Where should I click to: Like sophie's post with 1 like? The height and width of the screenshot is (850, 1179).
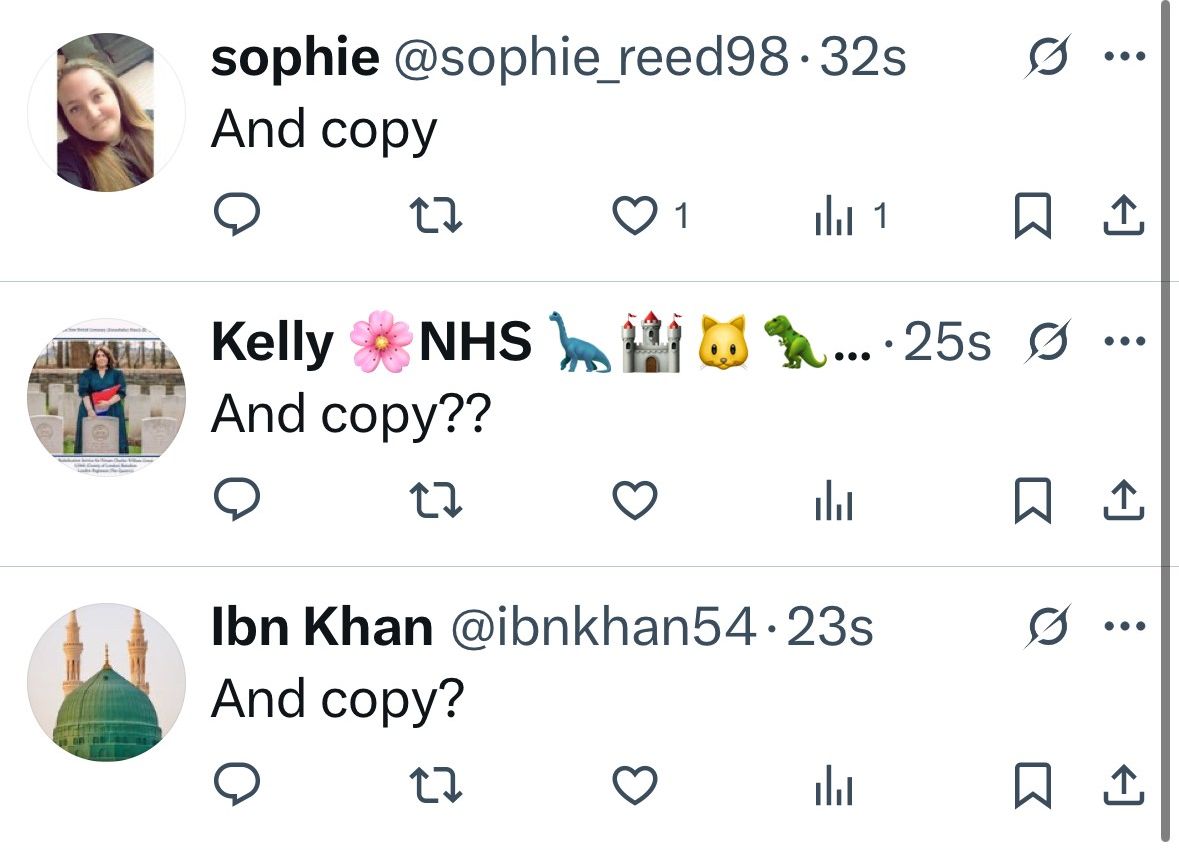point(634,216)
